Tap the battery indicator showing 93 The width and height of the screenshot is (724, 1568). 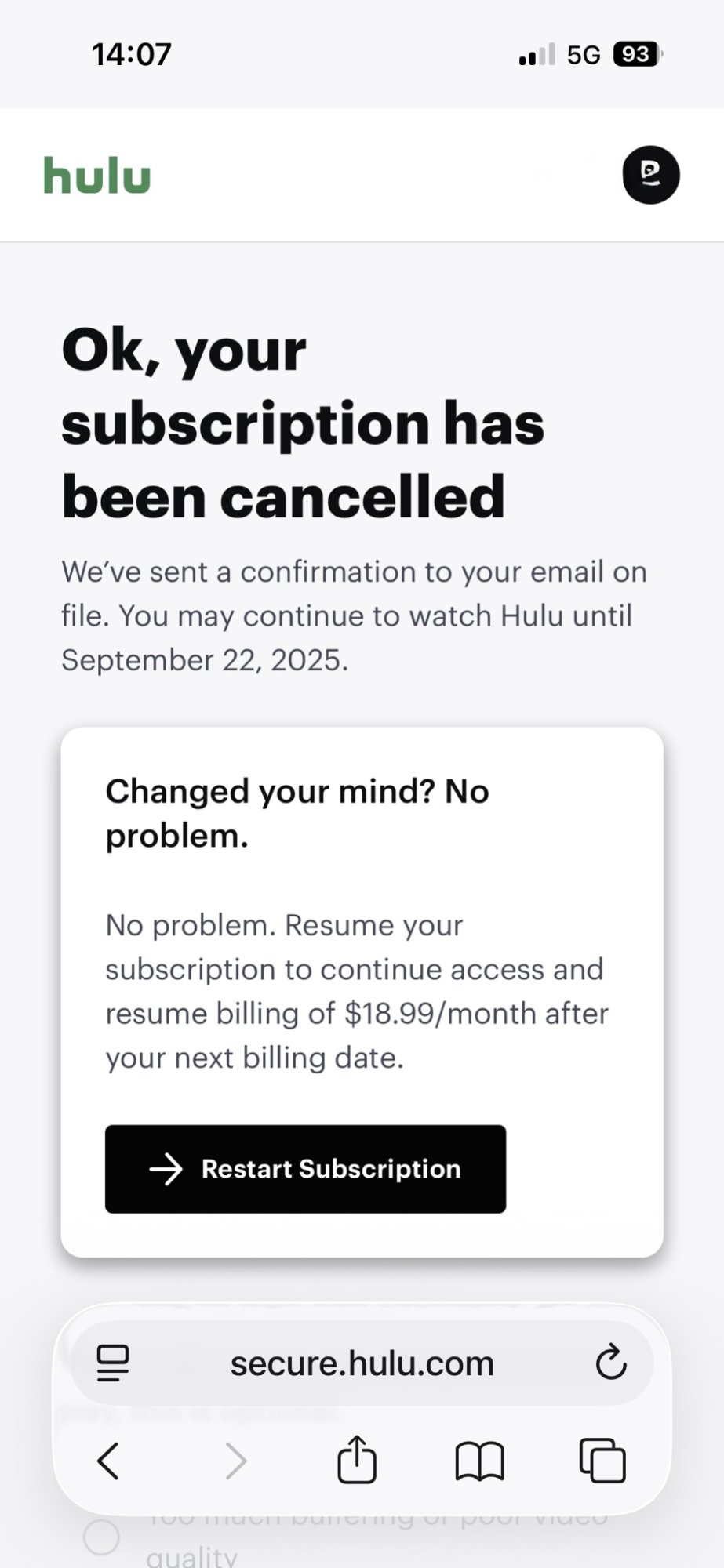pyautogui.click(x=638, y=54)
